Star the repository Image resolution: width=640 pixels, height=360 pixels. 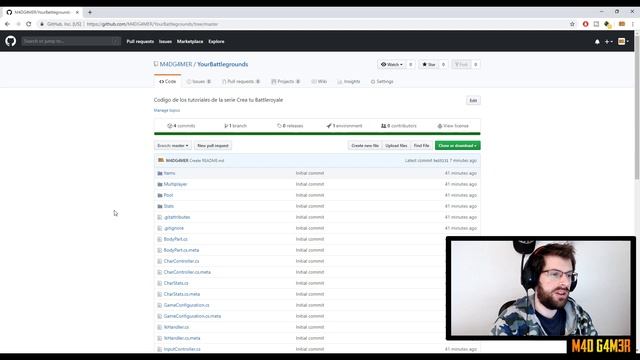(x=429, y=64)
